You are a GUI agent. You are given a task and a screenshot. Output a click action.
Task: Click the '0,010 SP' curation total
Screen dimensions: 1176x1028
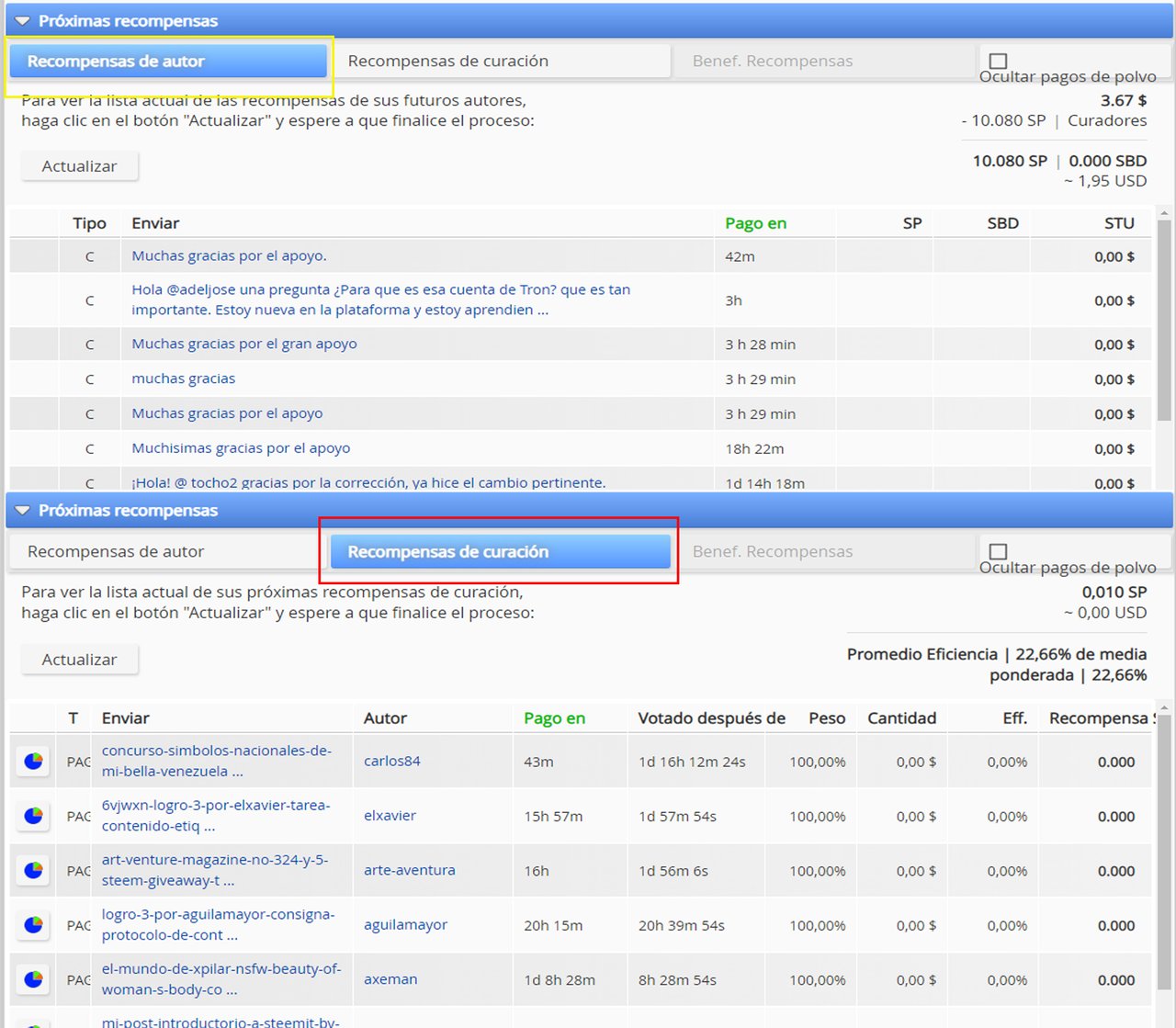1114,593
